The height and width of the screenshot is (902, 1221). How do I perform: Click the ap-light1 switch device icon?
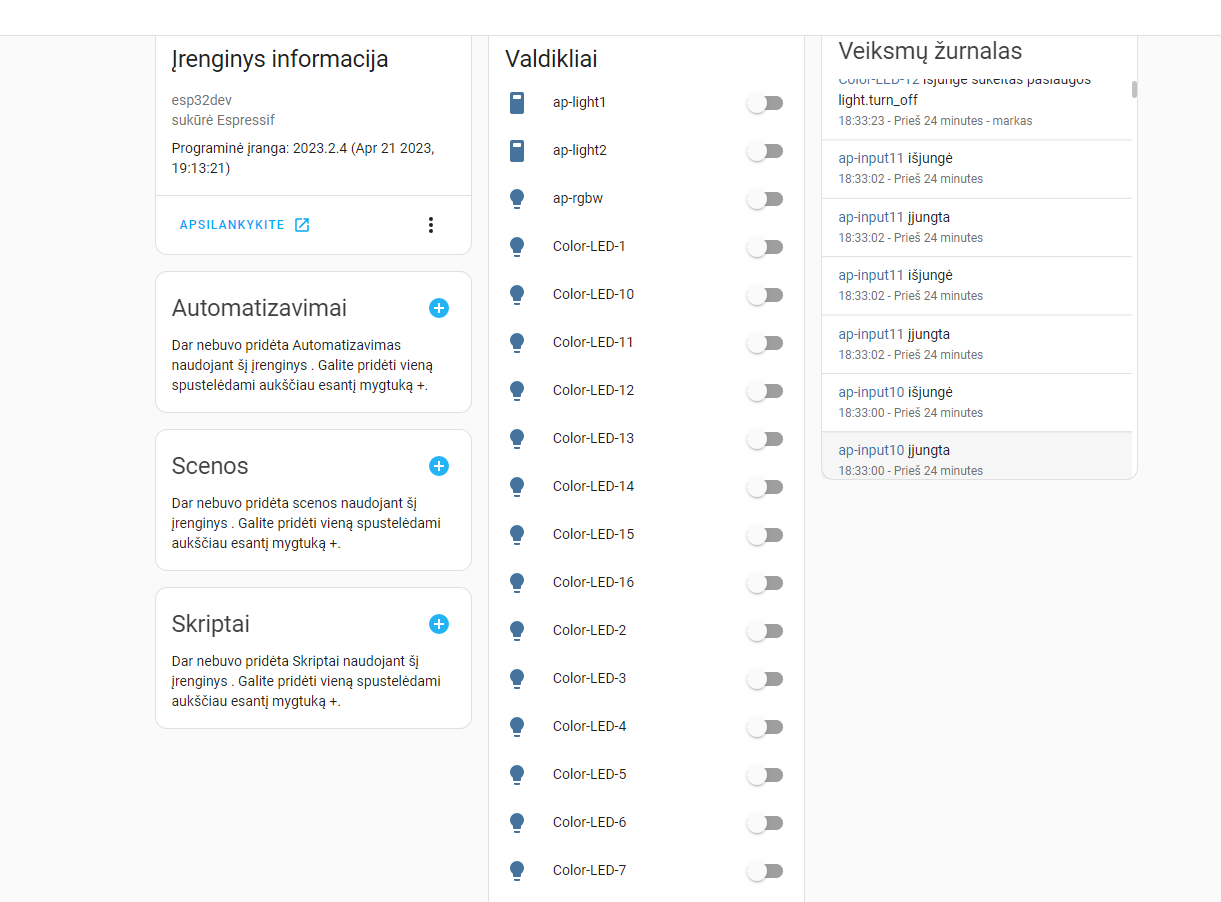pyautogui.click(x=517, y=103)
